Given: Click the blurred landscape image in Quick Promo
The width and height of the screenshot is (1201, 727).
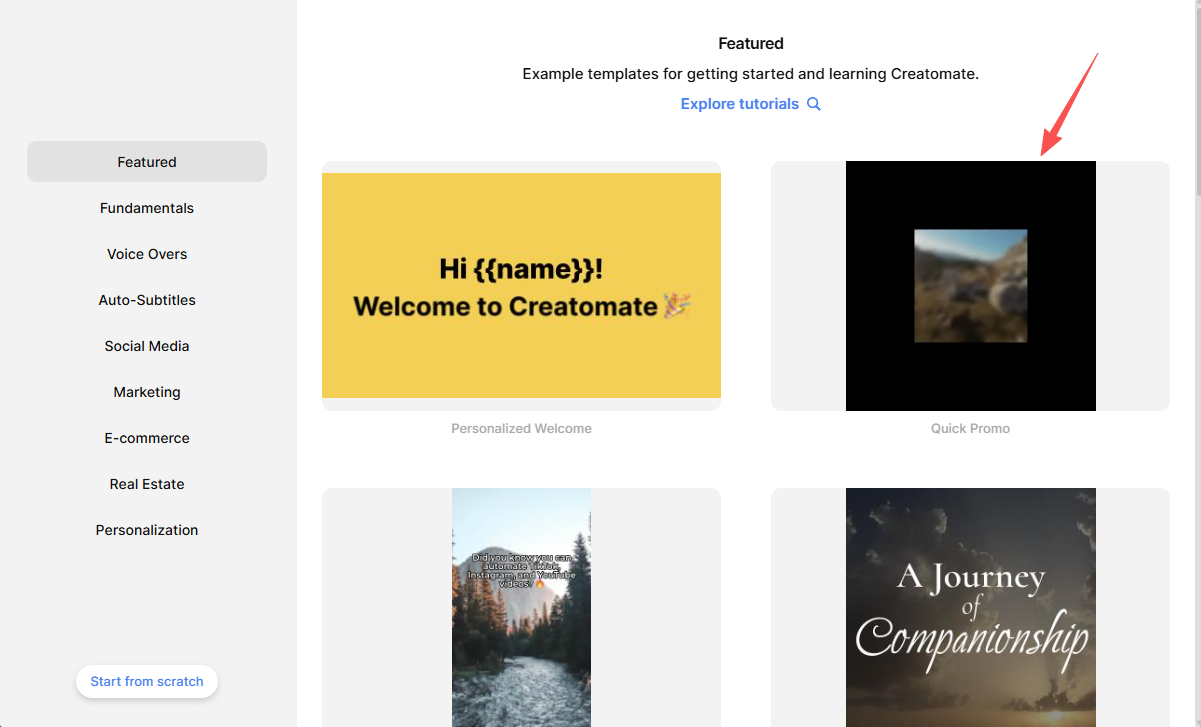Looking at the screenshot, I should [970, 286].
